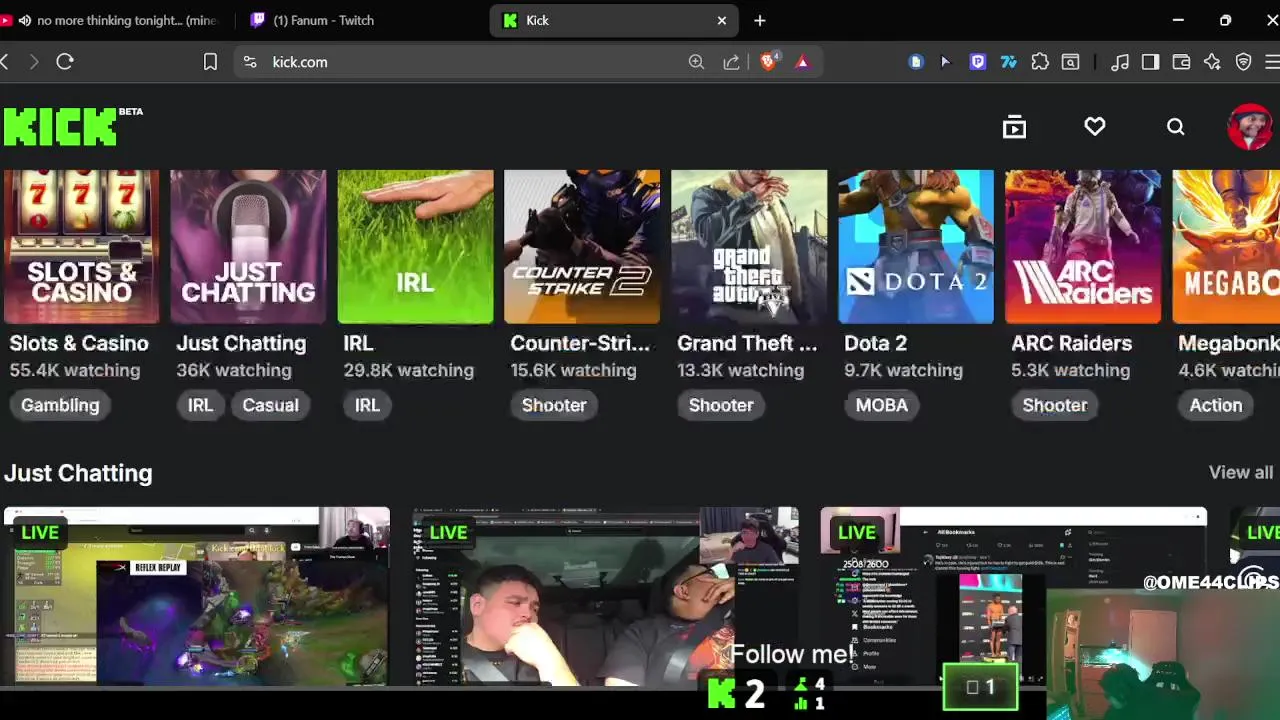Image resolution: width=1280 pixels, height=720 pixels.
Task: Click the 'ARC Raiders' title link
Action: click(1071, 343)
